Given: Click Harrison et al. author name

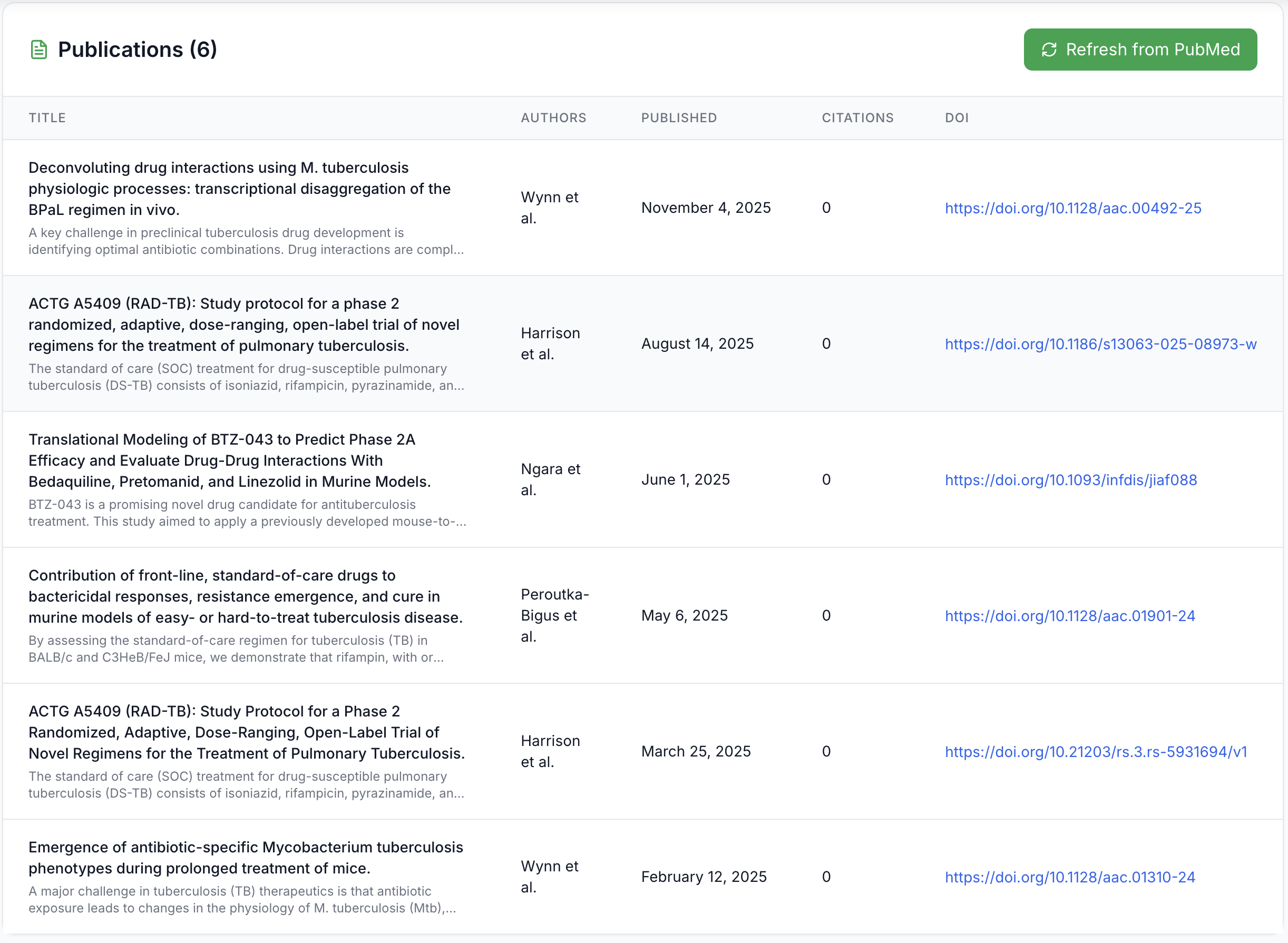Looking at the screenshot, I should [550, 343].
